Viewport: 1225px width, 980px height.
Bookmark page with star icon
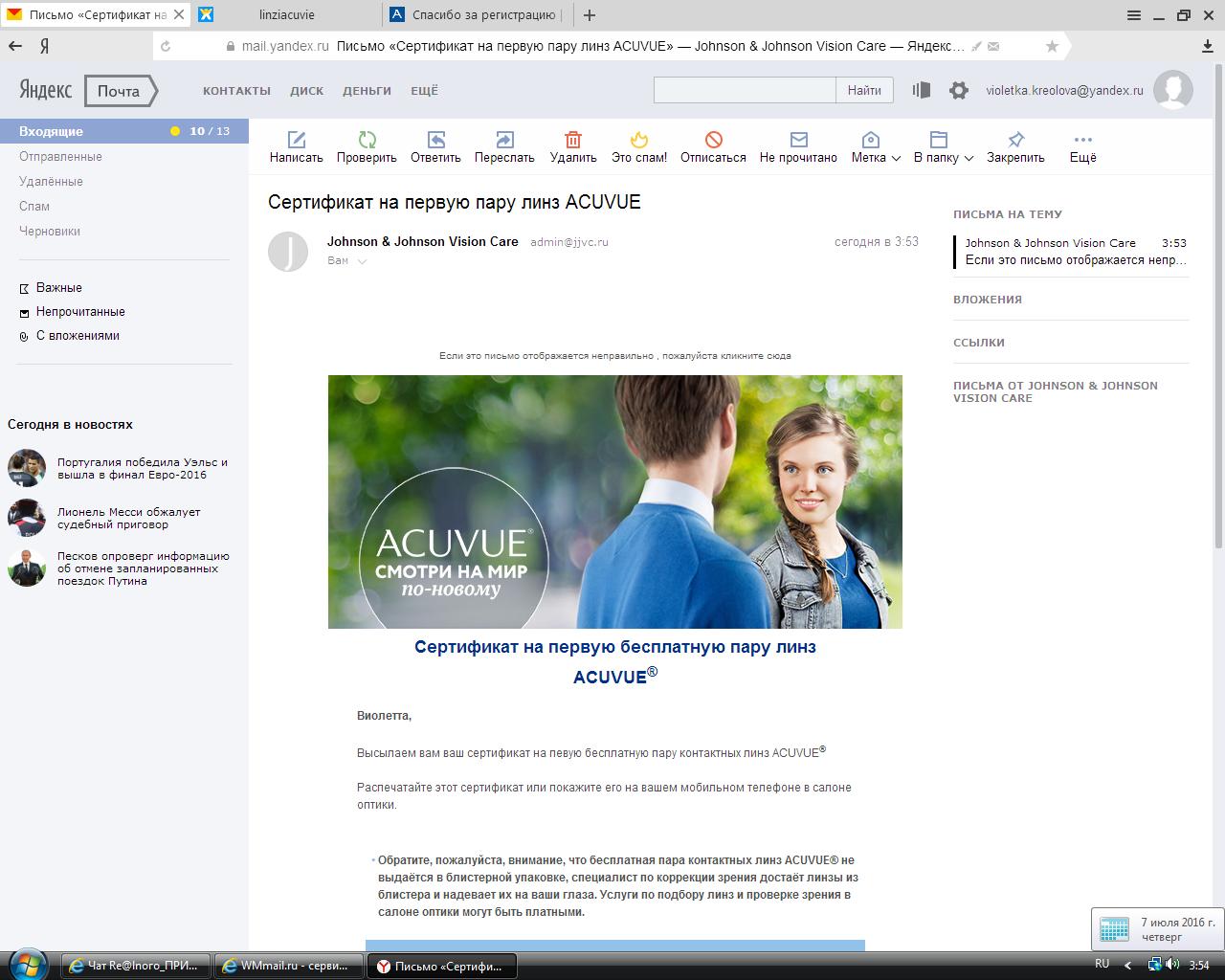tap(1052, 46)
